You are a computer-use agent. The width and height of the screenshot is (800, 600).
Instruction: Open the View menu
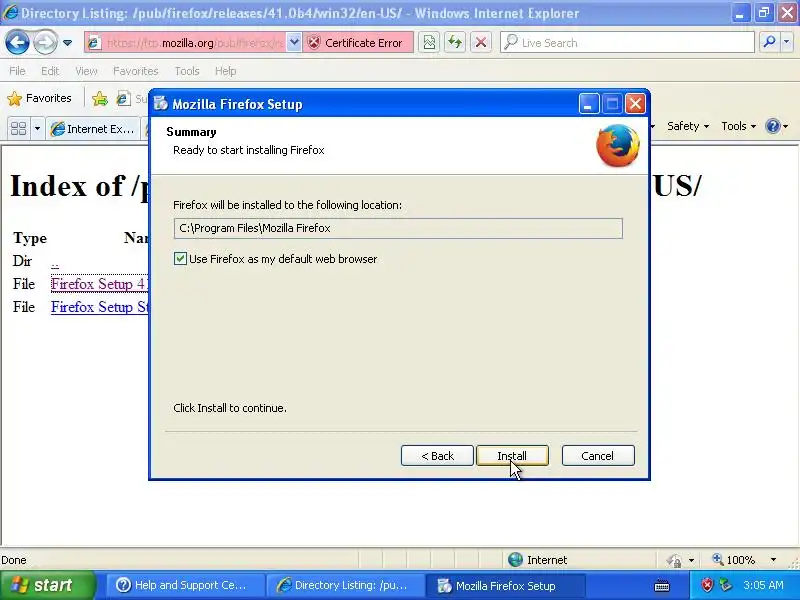click(x=86, y=71)
